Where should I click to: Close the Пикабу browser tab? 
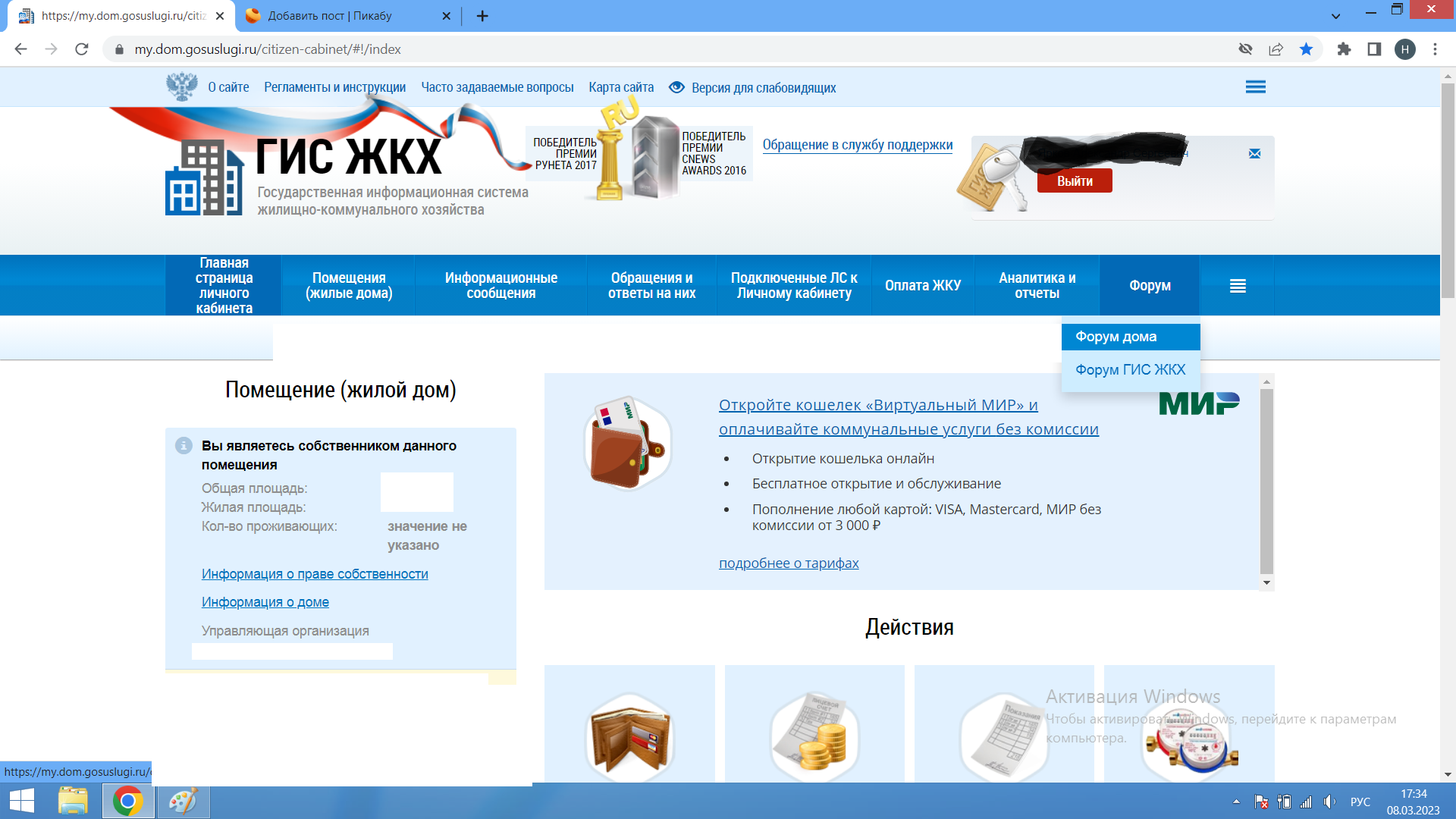point(446,16)
